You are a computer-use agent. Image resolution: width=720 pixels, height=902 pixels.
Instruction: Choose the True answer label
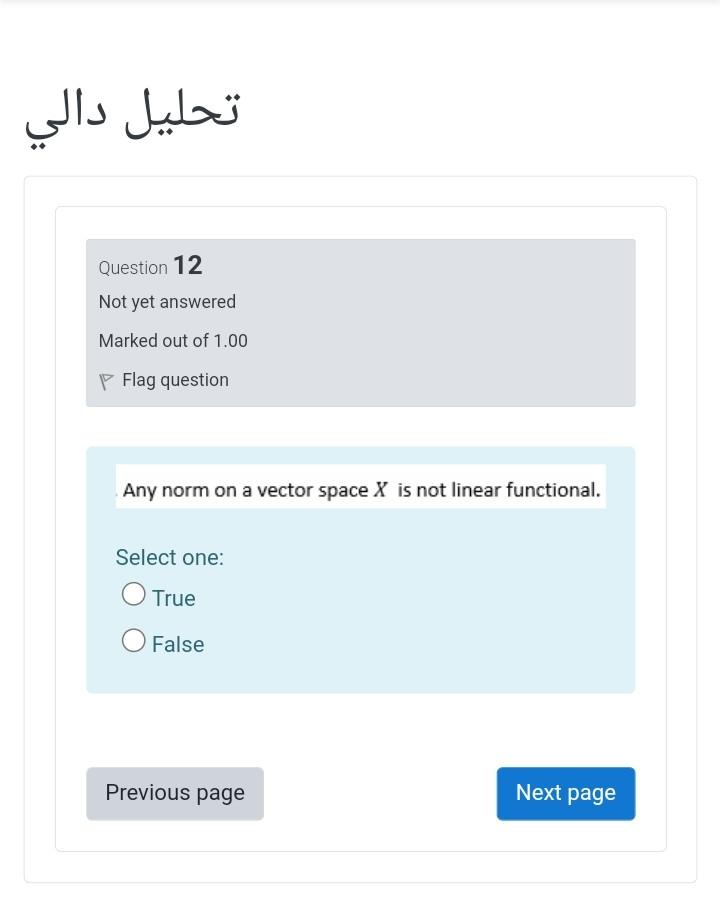(x=174, y=598)
